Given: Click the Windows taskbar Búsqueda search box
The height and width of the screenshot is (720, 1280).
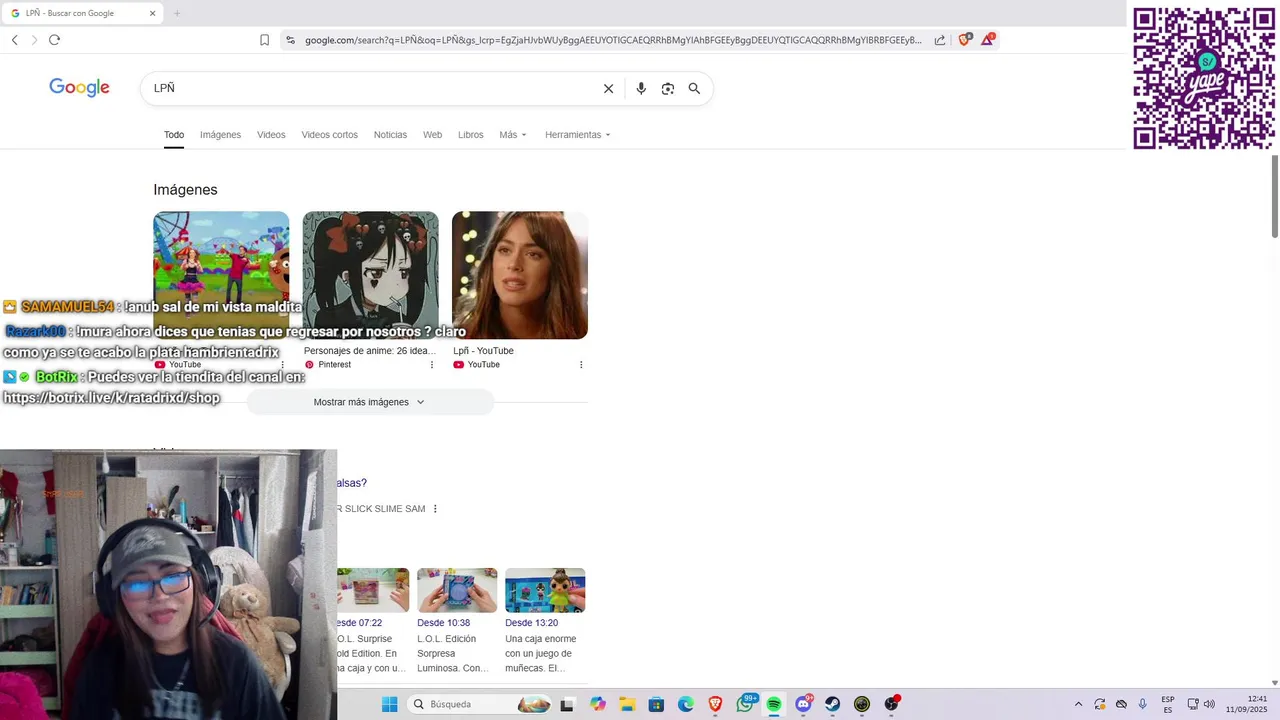Looking at the screenshot, I should click(x=480, y=704).
